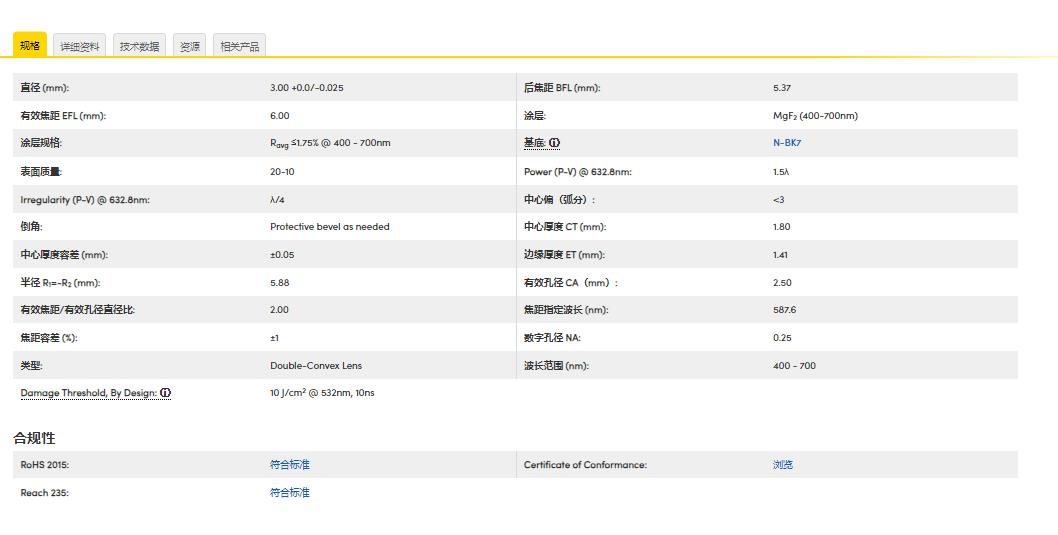Click the MgF₂ (400-700nm) coating value
The height and width of the screenshot is (535, 1058).
pos(815,115)
